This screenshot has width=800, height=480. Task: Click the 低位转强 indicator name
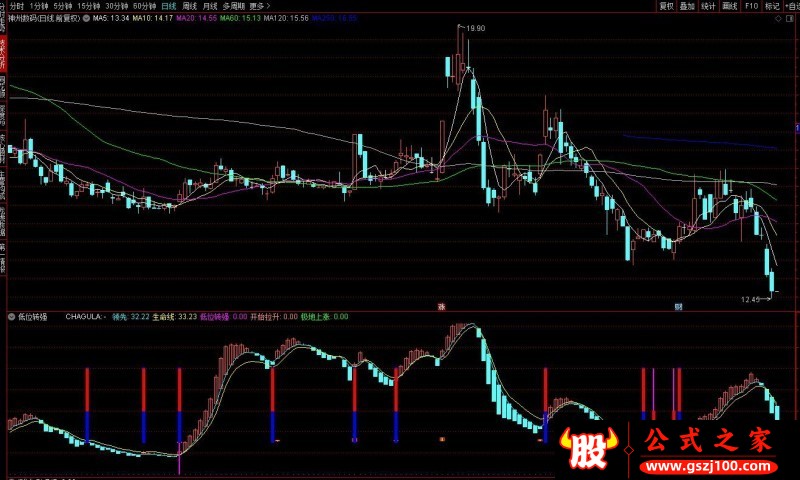click(x=33, y=317)
